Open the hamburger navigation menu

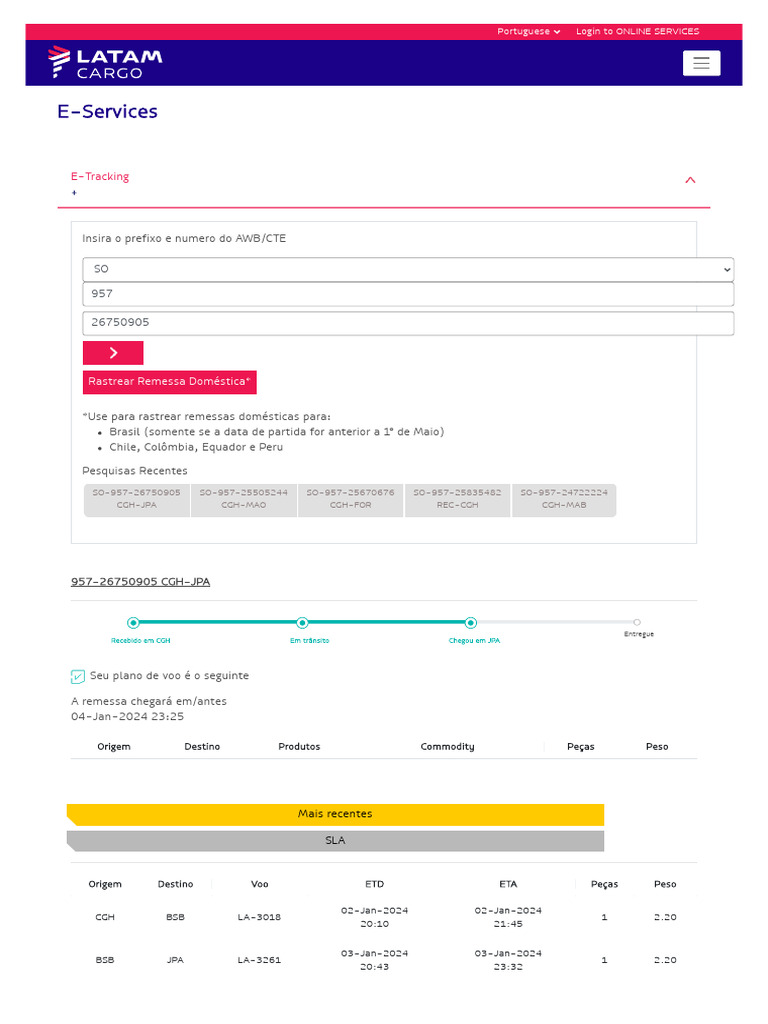[701, 63]
